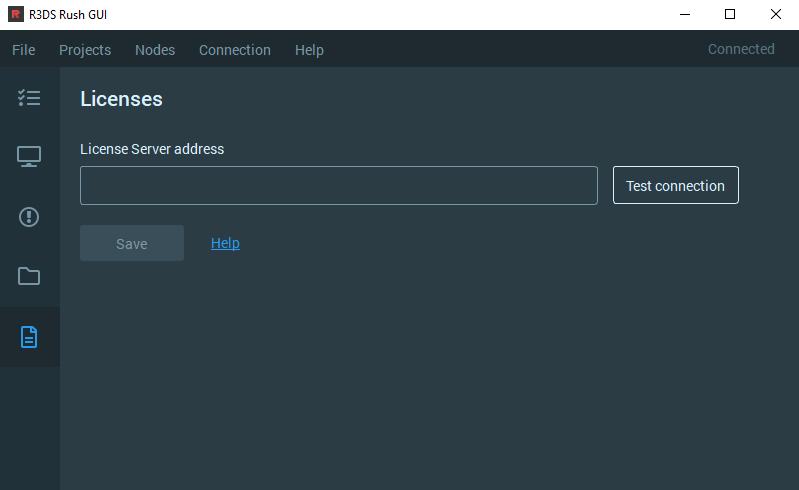The width and height of the screenshot is (799, 490).
Task: Follow the Help link
Action: 225,243
